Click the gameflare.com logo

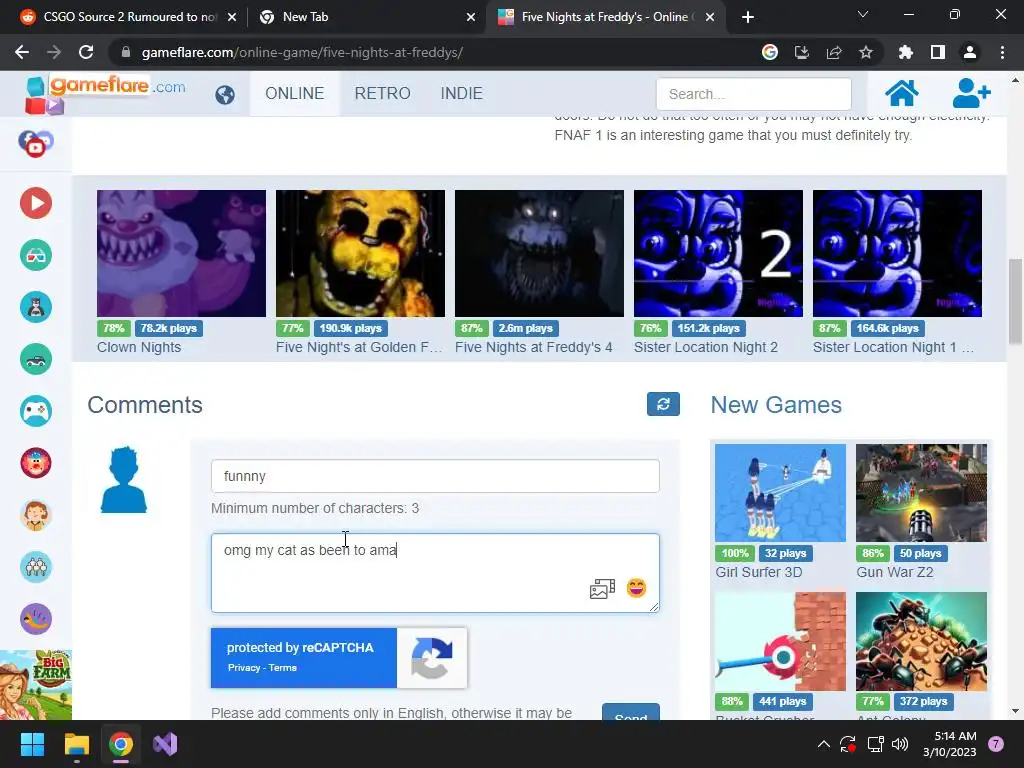[106, 95]
